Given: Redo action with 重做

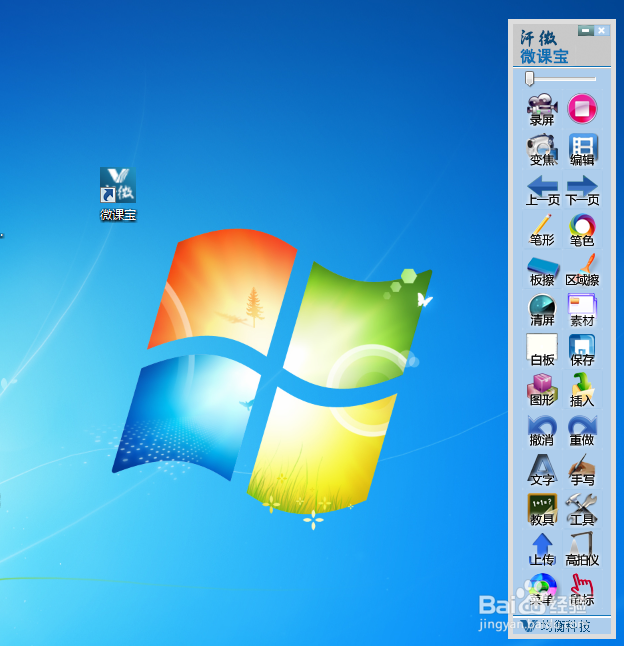Looking at the screenshot, I should [x=582, y=430].
